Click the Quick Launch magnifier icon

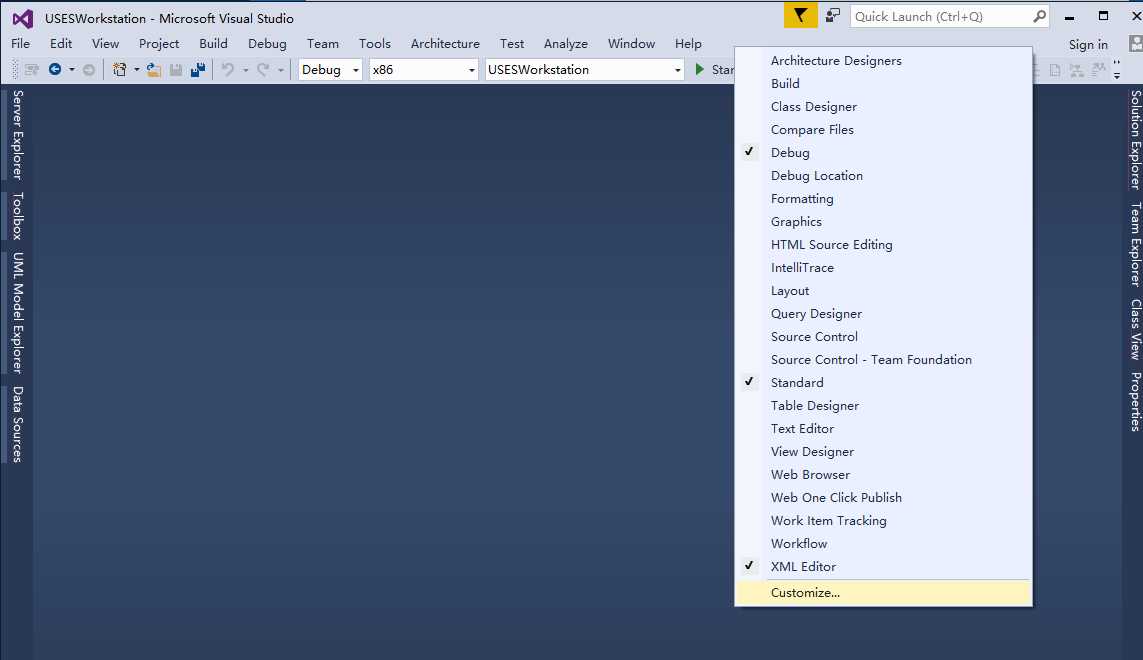pos(1039,16)
